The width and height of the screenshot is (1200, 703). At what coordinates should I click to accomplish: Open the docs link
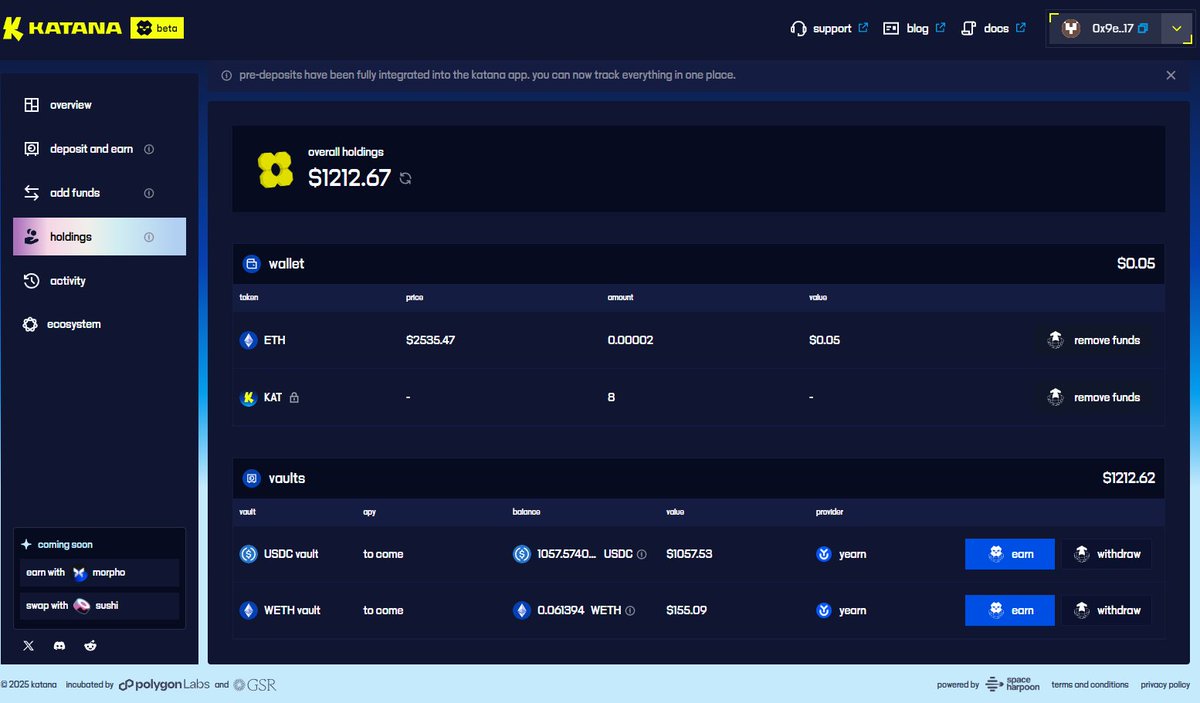click(993, 29)
